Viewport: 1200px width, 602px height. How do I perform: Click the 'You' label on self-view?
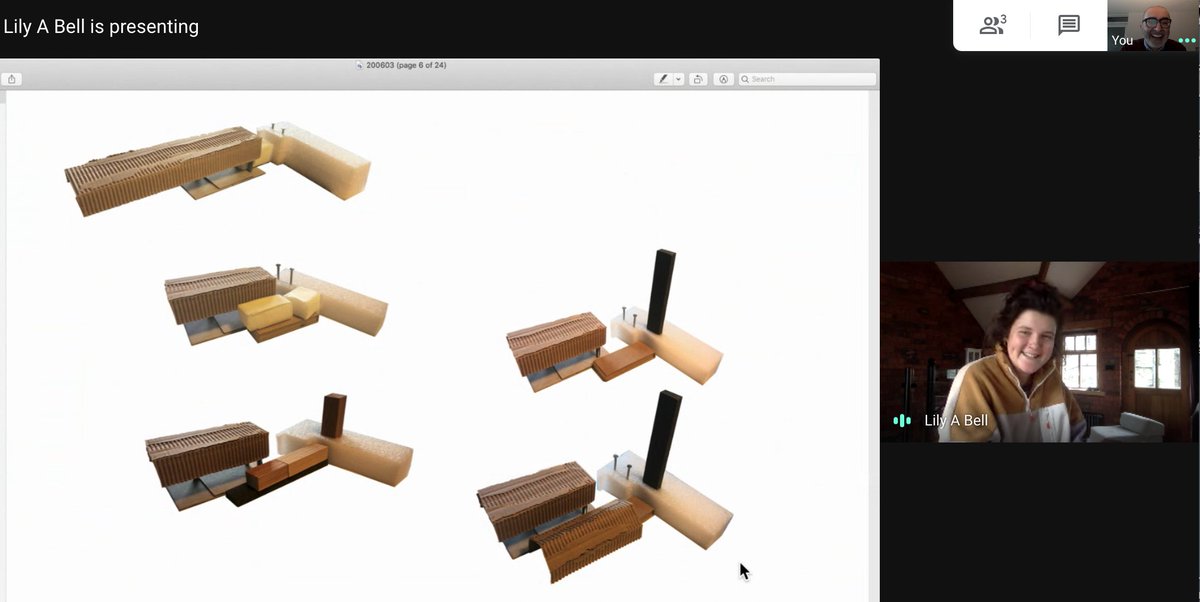click(1122, 41)
